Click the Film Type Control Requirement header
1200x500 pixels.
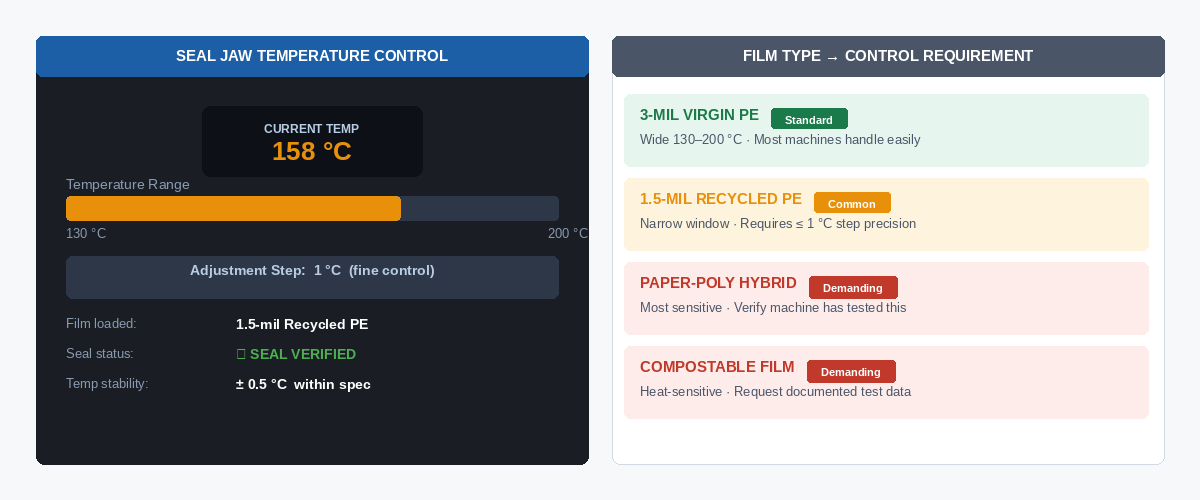coord(888,56)
